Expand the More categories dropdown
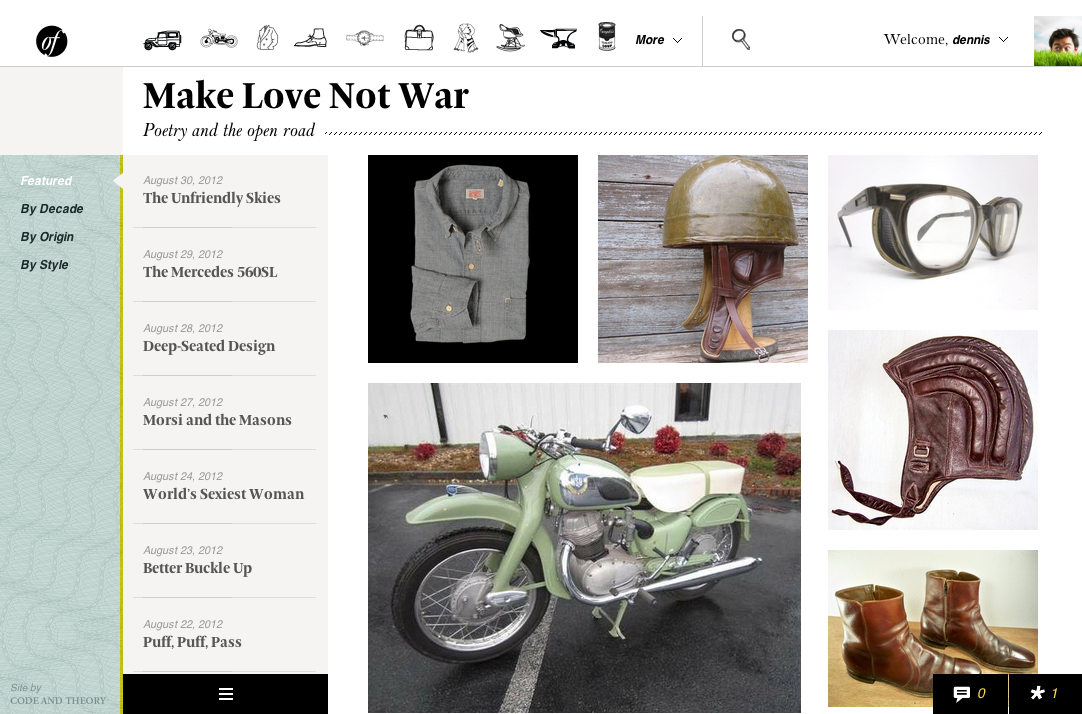1082x714 pixels. click(x=658, y=40)
